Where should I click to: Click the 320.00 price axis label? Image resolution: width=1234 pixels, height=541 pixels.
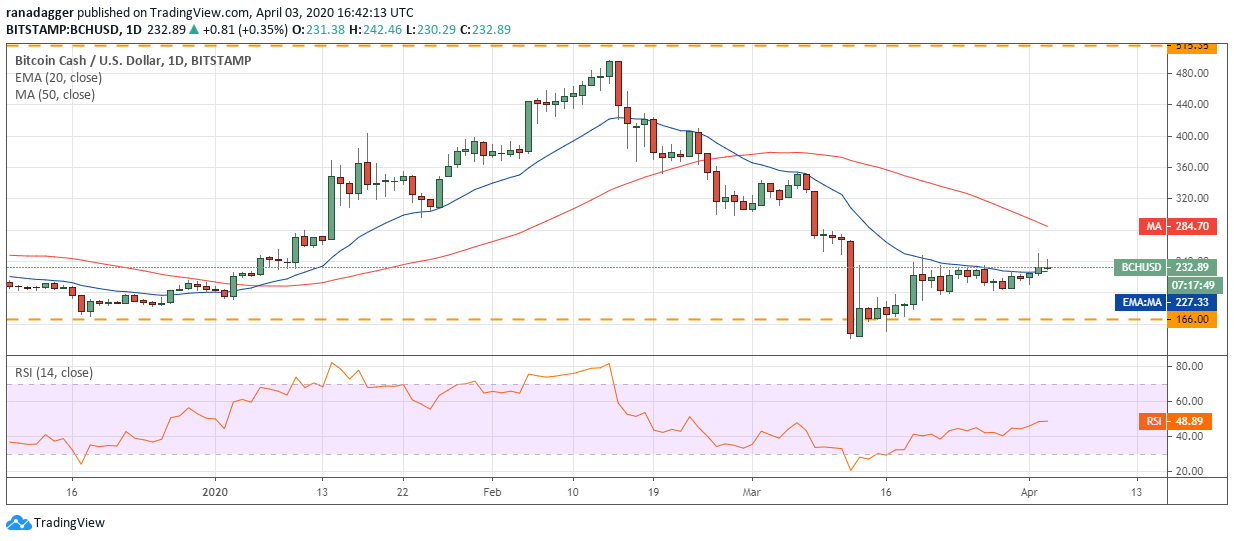(x=1193, y=198)
